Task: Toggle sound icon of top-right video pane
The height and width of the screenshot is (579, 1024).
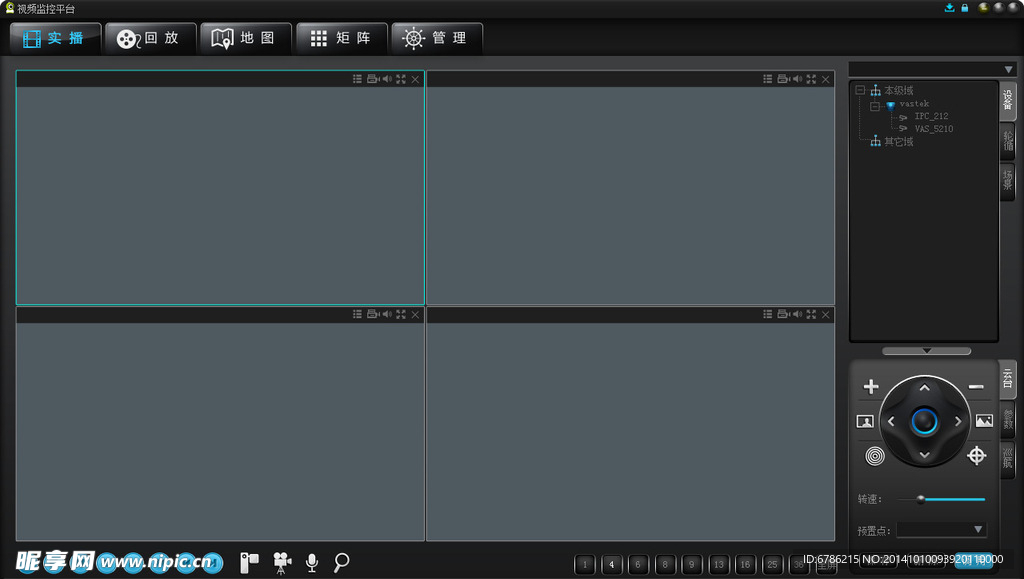Action: (x=797, y=79)
